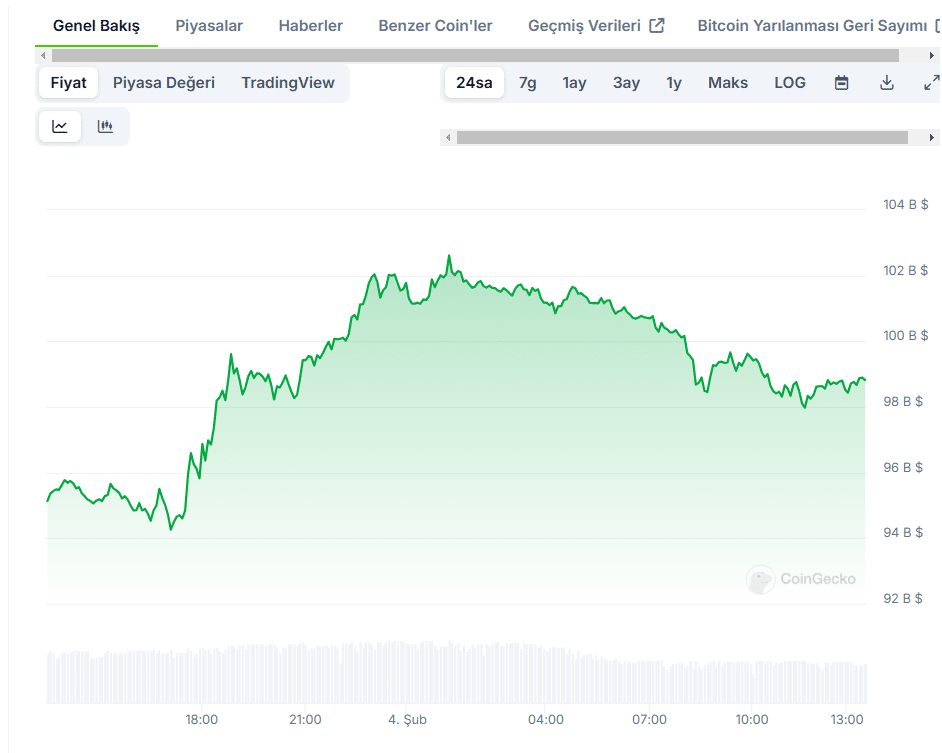This screenshot has width=942, height=753.
Task: Go to the Haberler tab
Action: 311,26
